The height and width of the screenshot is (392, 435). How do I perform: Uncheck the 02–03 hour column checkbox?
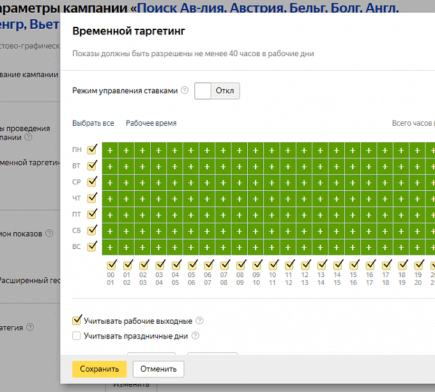[144, 265]
